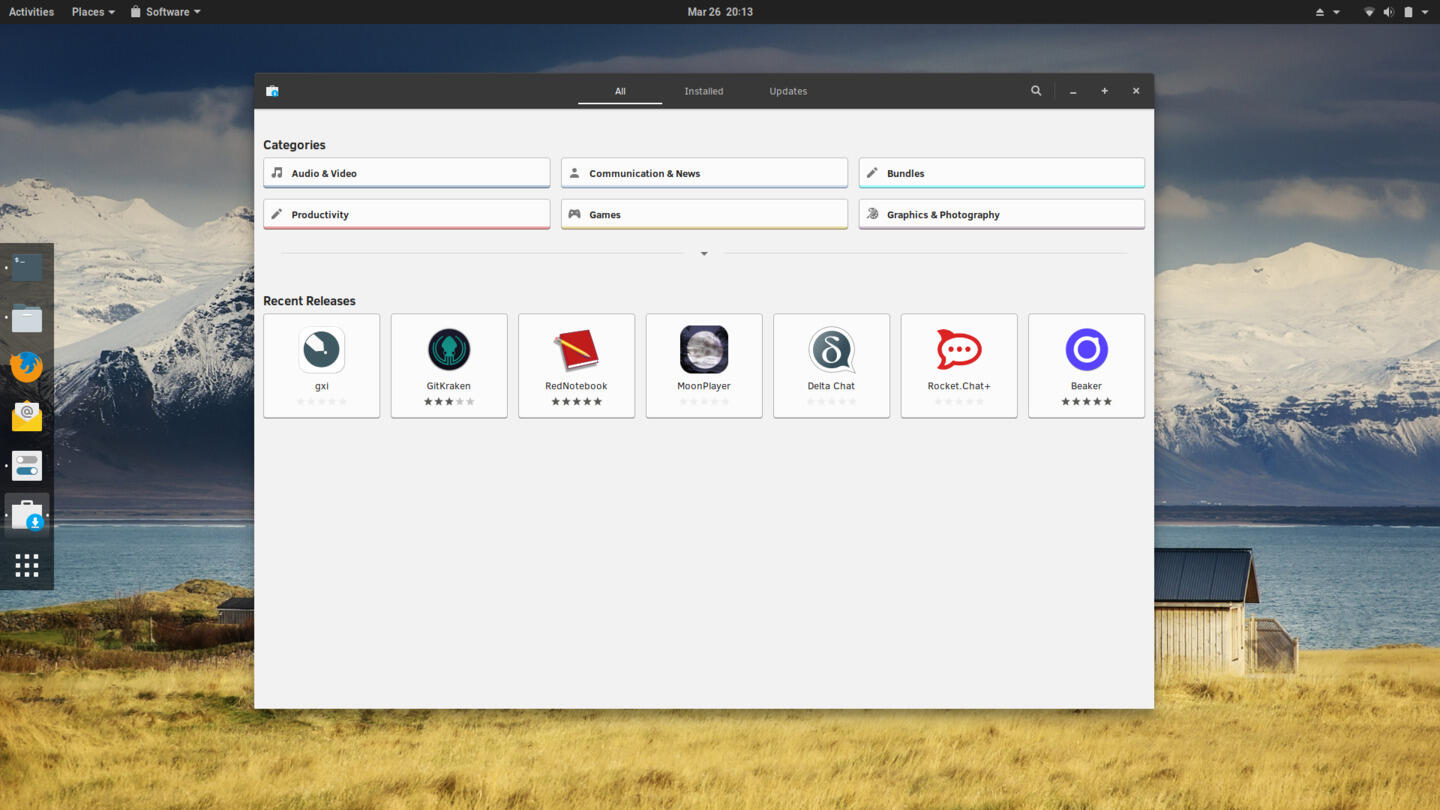Open the Tweaks toggle-switch icon in the dock
Image resolution: width=1440 pixels, height=810 pixels.
27,466
